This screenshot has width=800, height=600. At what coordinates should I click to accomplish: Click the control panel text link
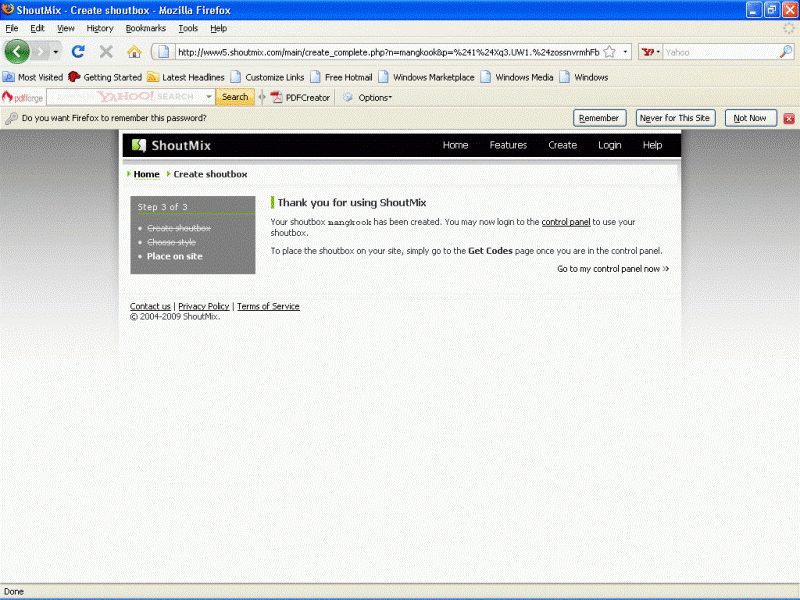(x=566, y=222)
